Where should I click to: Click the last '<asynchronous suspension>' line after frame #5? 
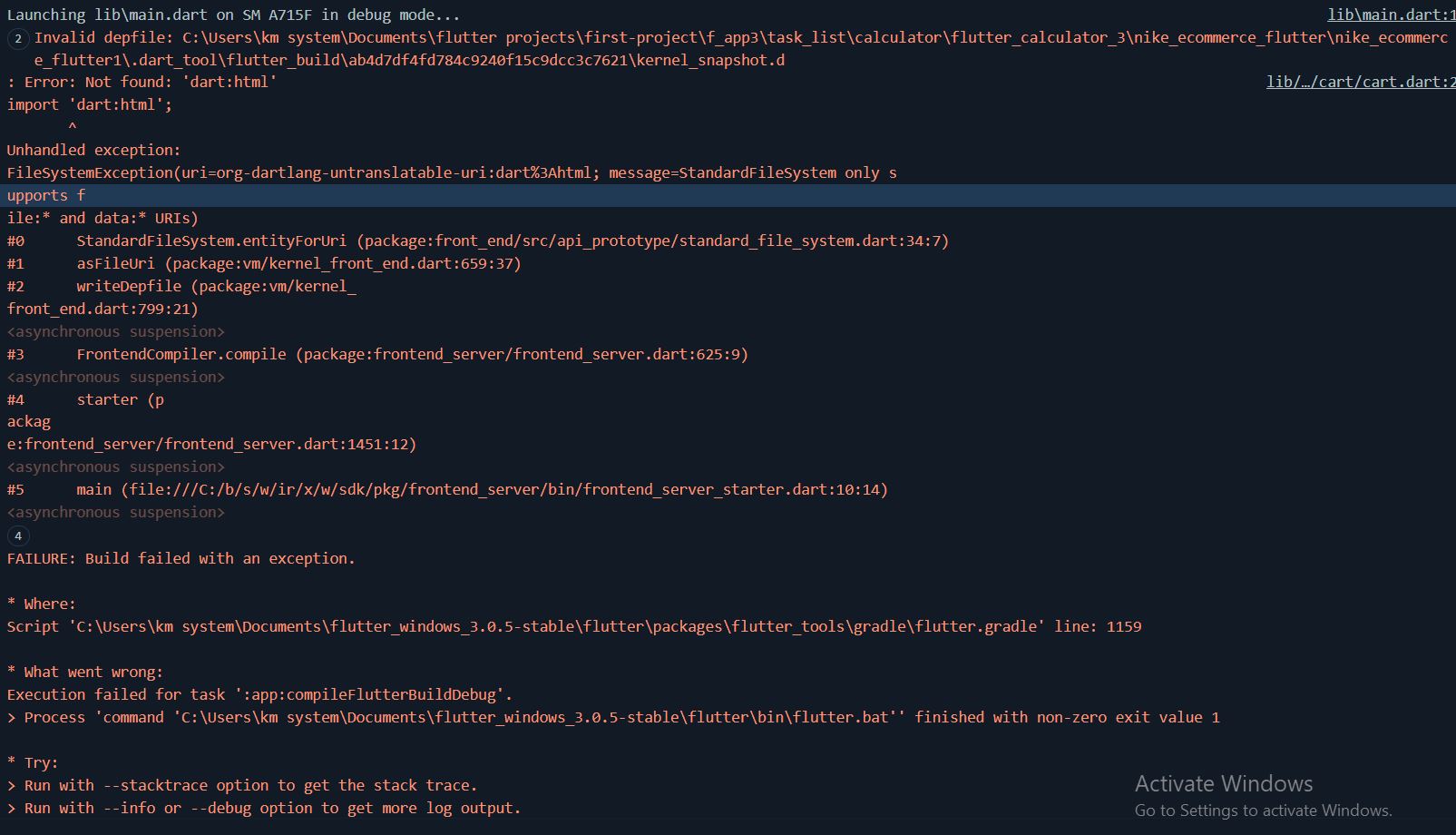116,512
